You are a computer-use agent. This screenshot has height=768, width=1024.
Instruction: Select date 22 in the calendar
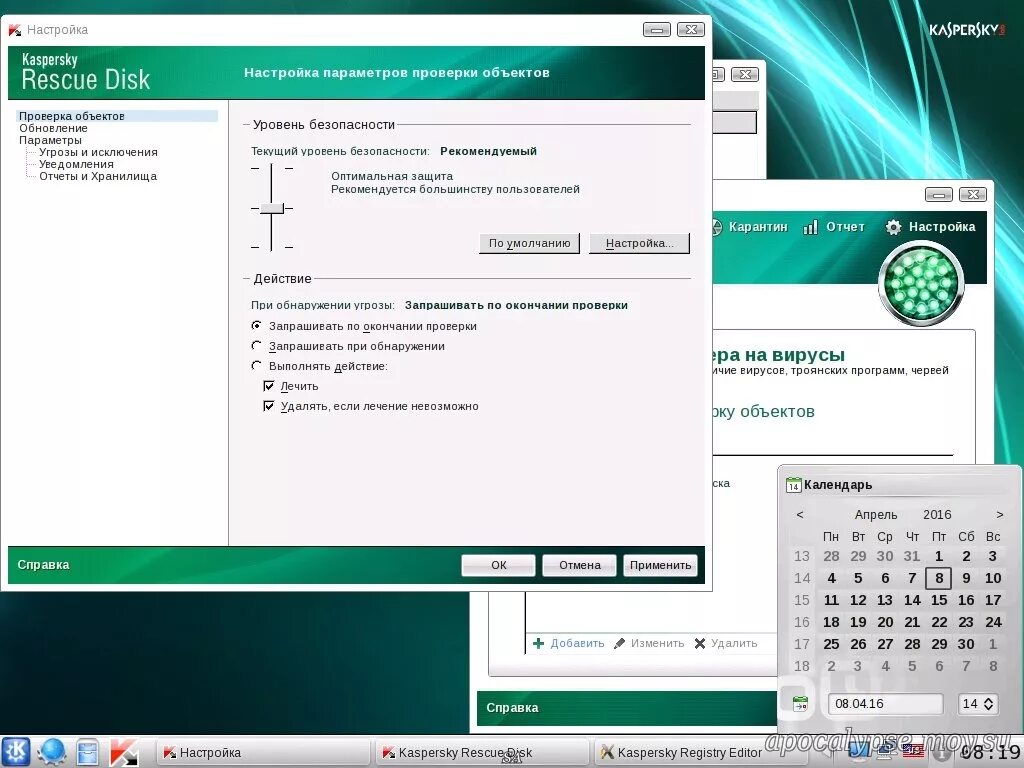(939, 622)
